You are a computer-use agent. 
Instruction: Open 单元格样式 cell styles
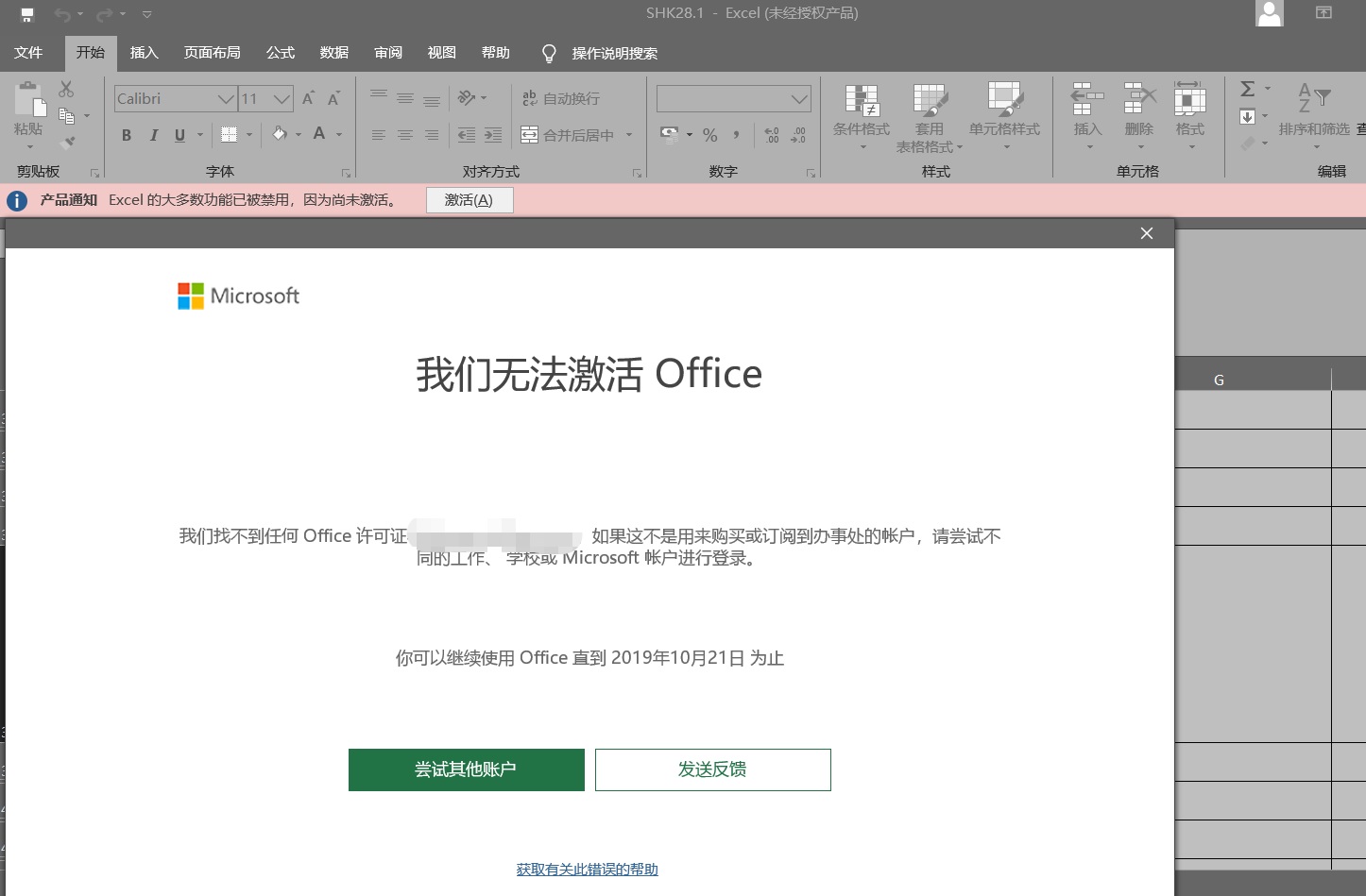pyautogui.click(x=1004, y=117)
